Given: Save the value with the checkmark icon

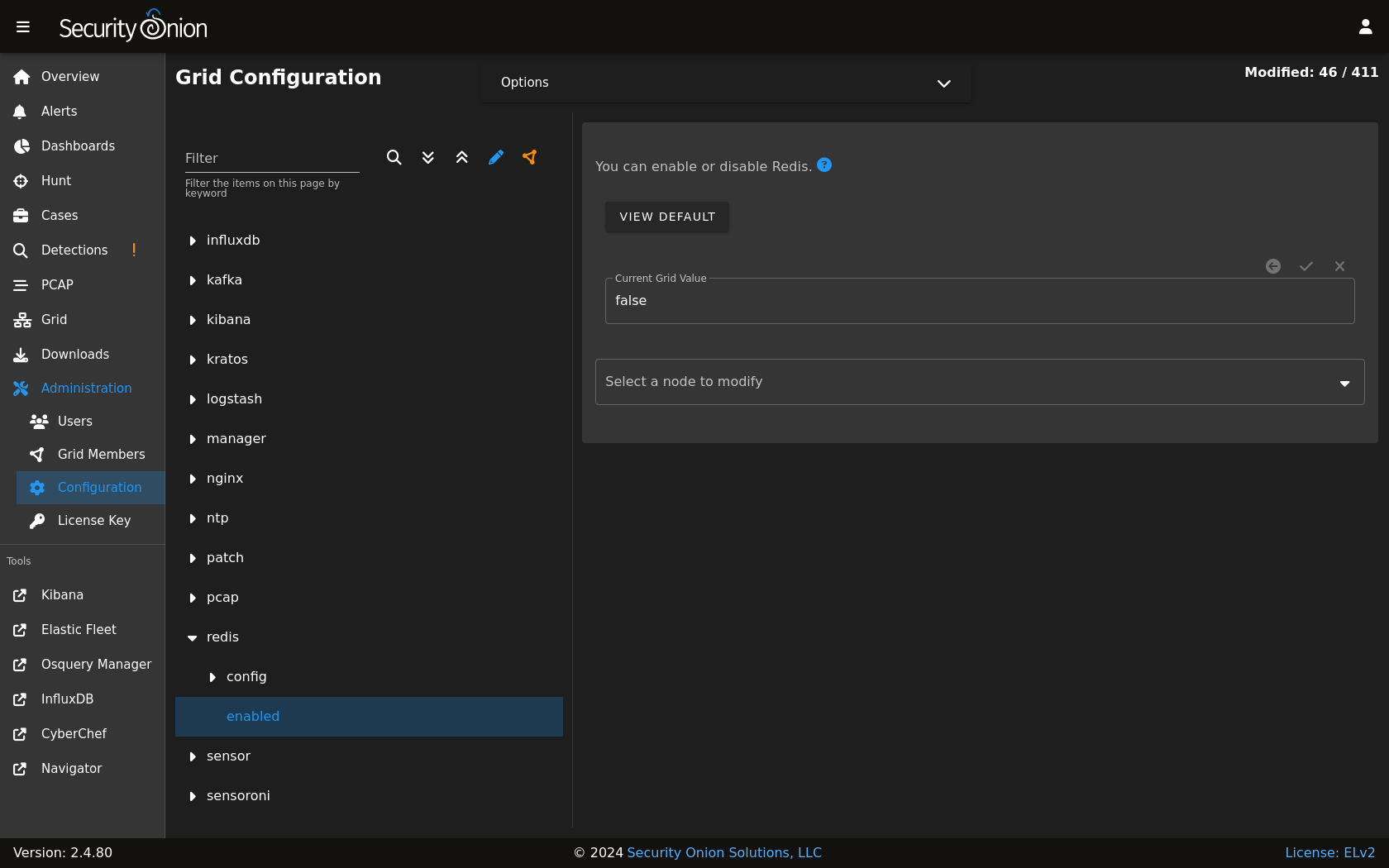Looking at the screenshot, I should click(1306, 266).
